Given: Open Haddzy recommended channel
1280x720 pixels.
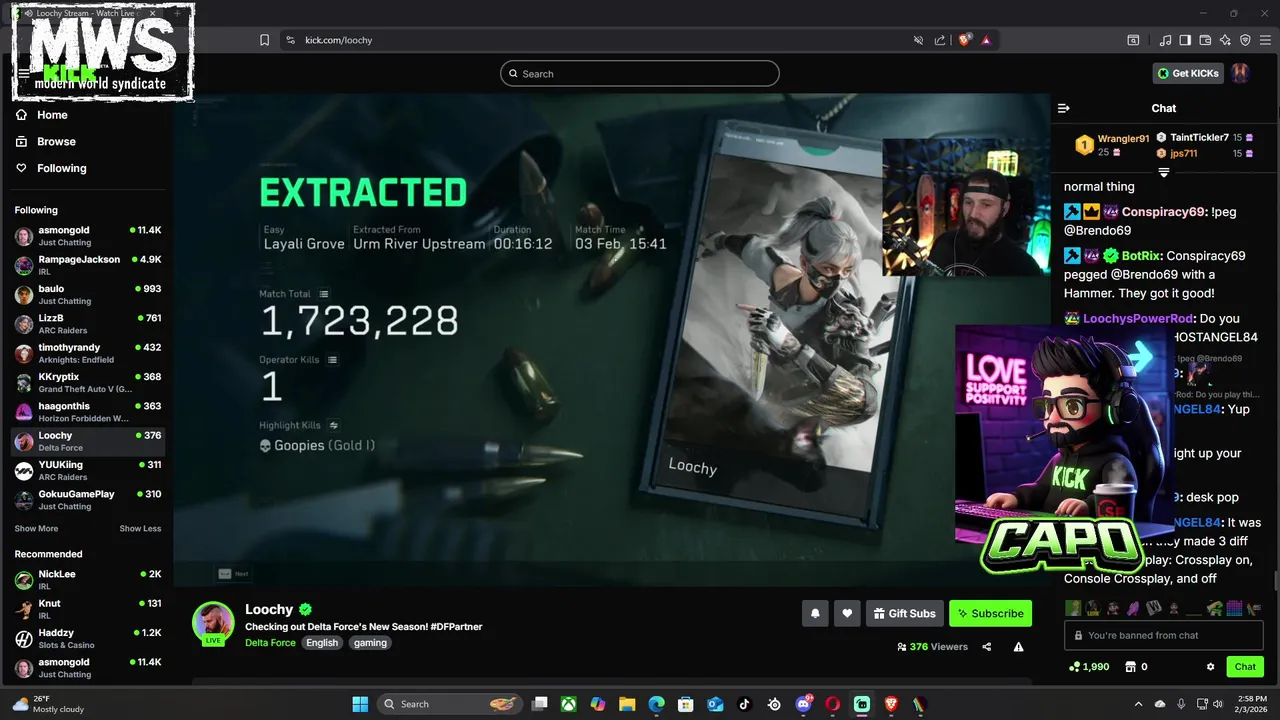Looking at the screenshot, I should pos(88,639).
